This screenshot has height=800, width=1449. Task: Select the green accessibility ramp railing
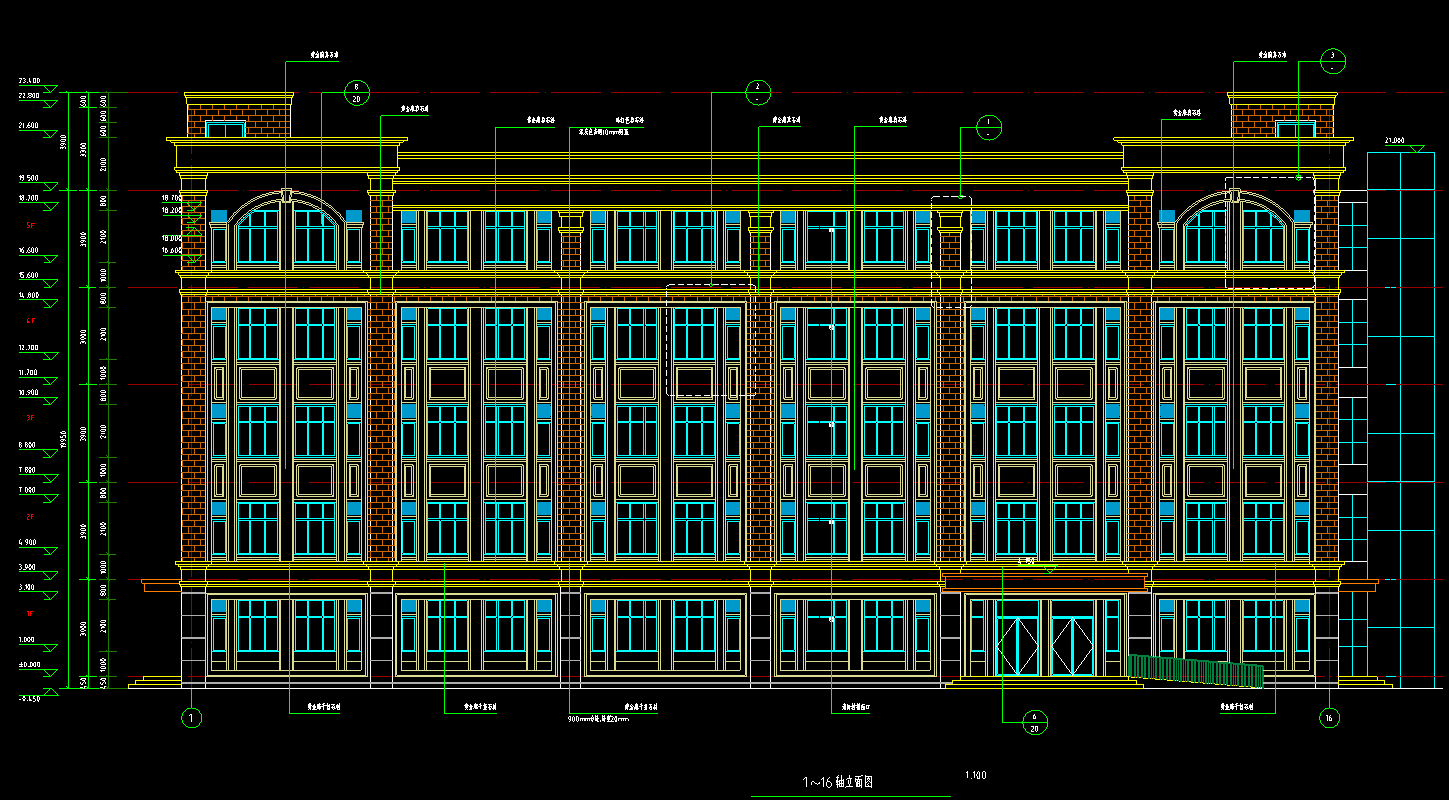[x=1195, y=671]
